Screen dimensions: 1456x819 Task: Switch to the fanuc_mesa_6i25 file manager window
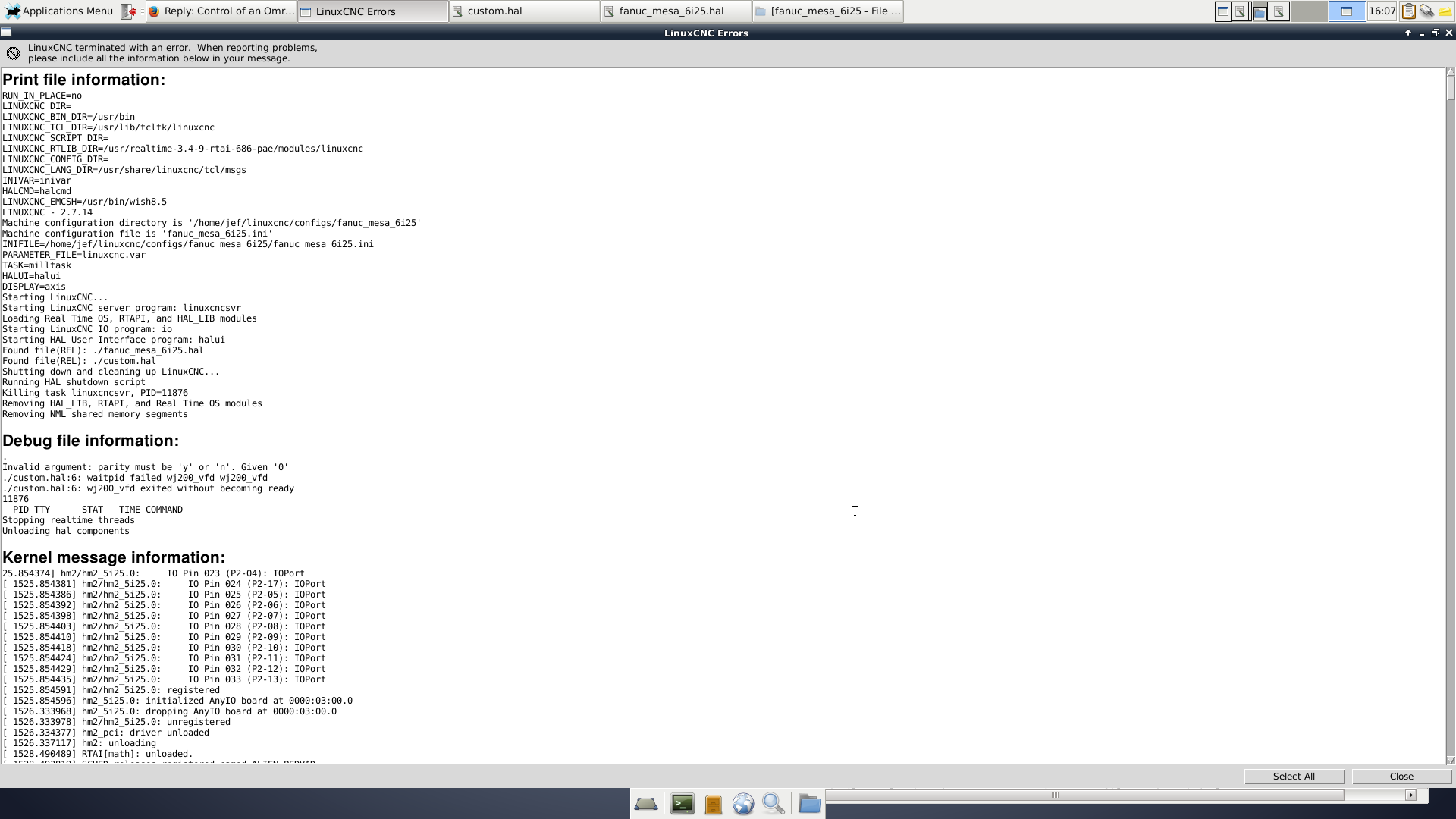828,11
